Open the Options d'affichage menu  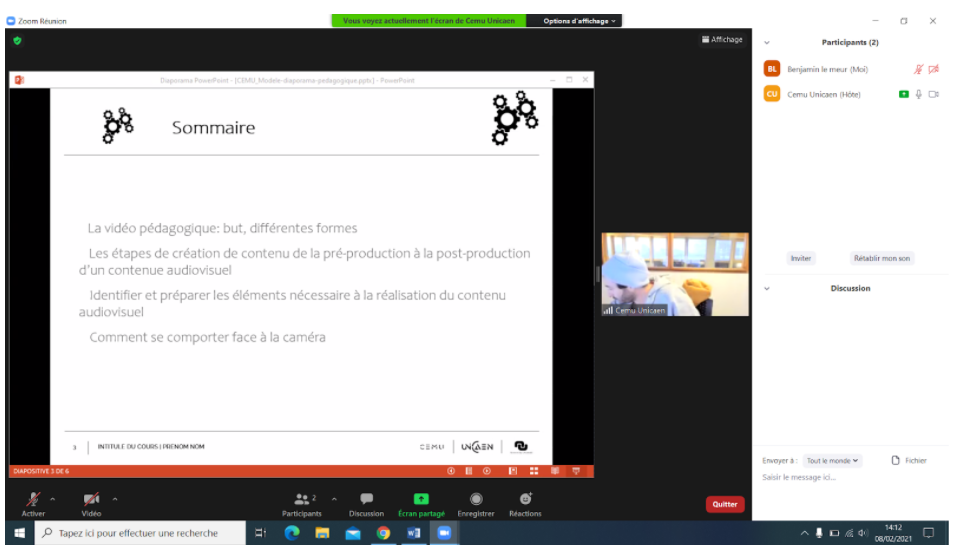(581, 20)
